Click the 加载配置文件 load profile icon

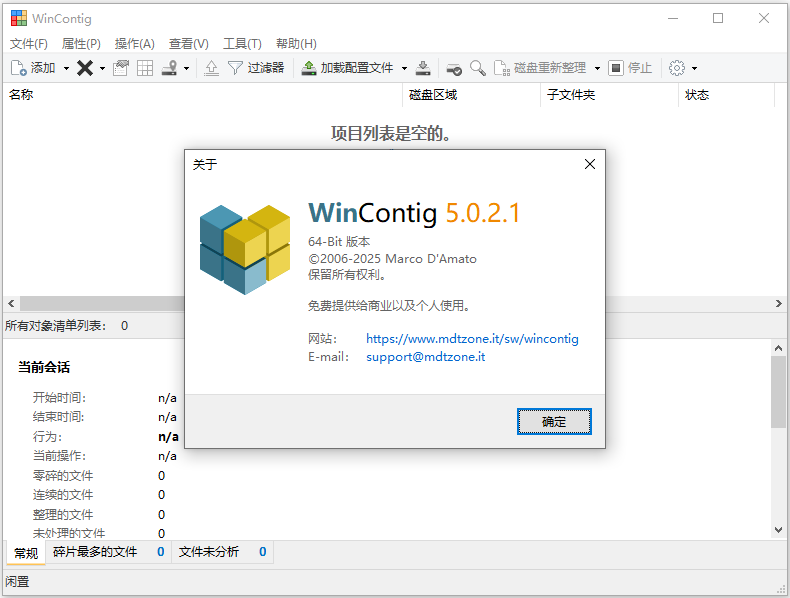[309, 68]
